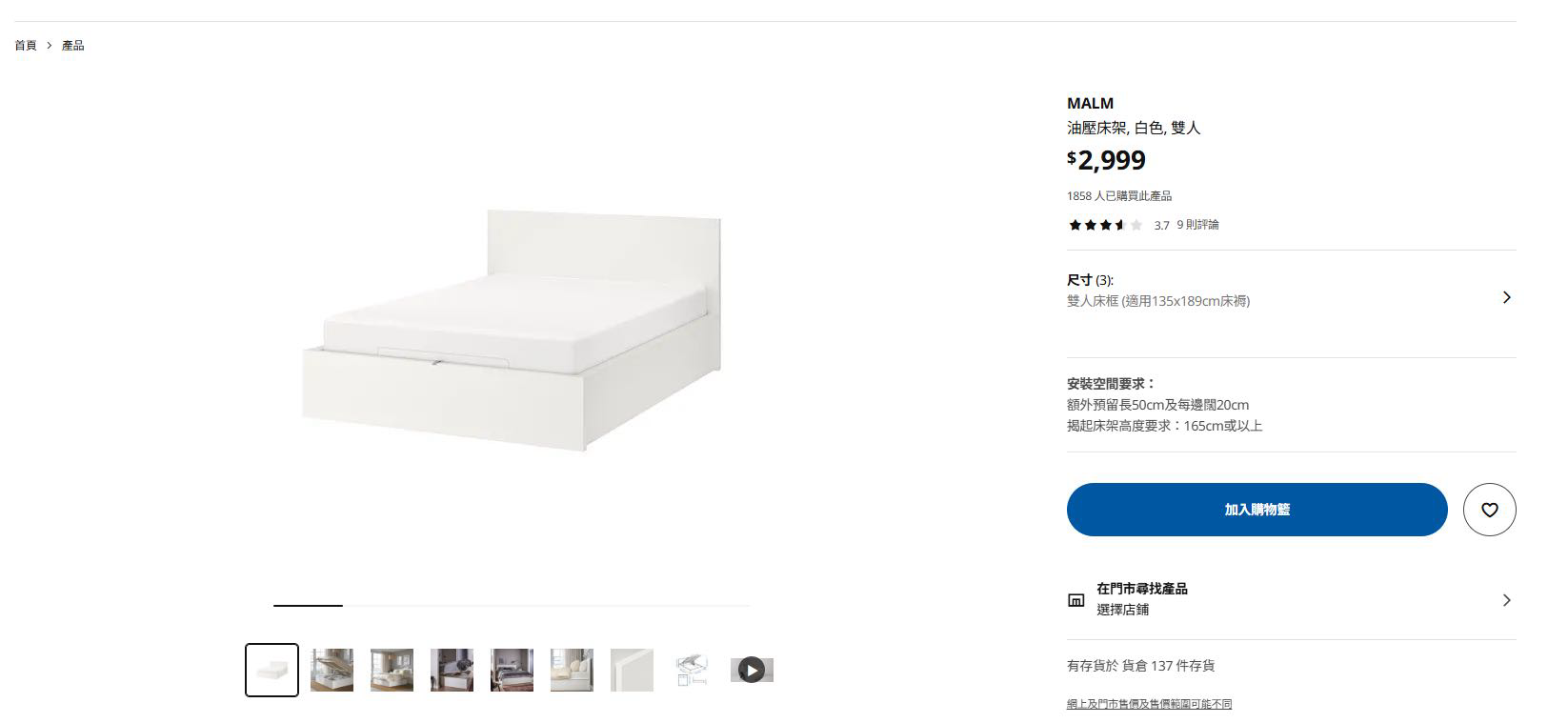Click the store icon beside 在門市尋找產品

(1075, 600)
